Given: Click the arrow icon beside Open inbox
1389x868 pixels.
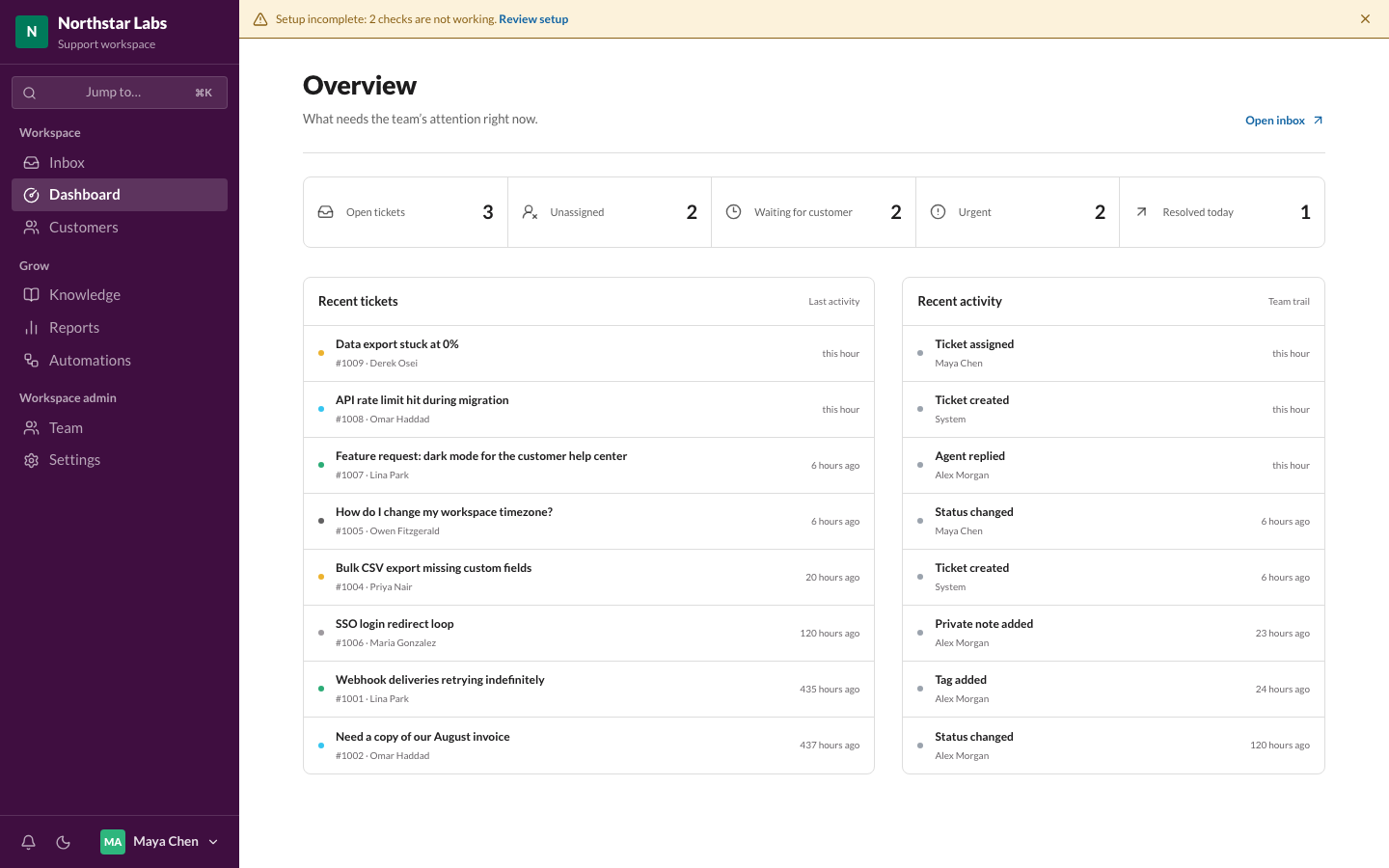Looking at the screenshot, I should pyautogui.click(x=1318, y=121).
